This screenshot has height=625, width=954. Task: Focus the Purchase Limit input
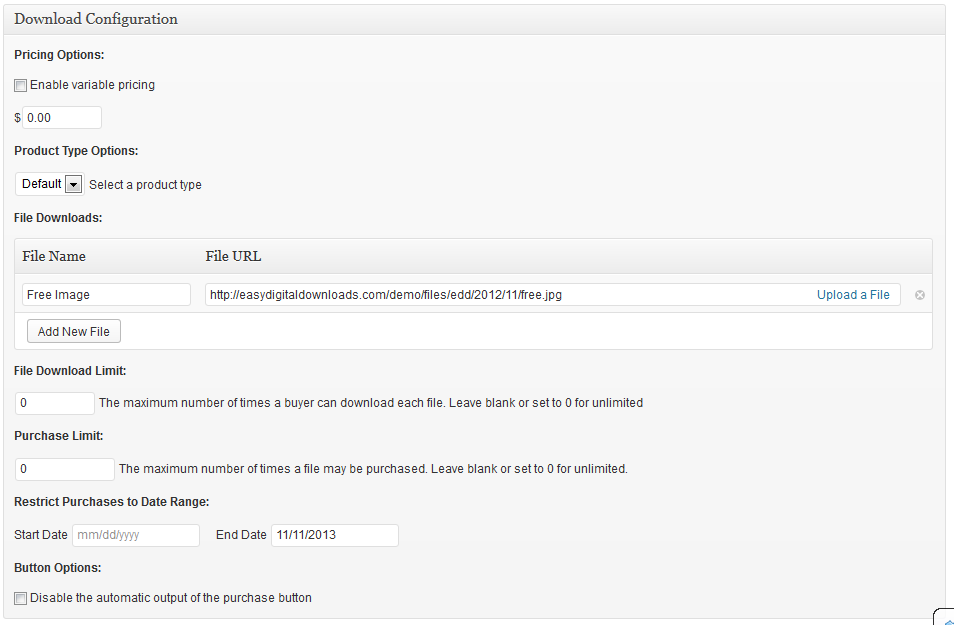pyautogui.click(x=65, y=469)
